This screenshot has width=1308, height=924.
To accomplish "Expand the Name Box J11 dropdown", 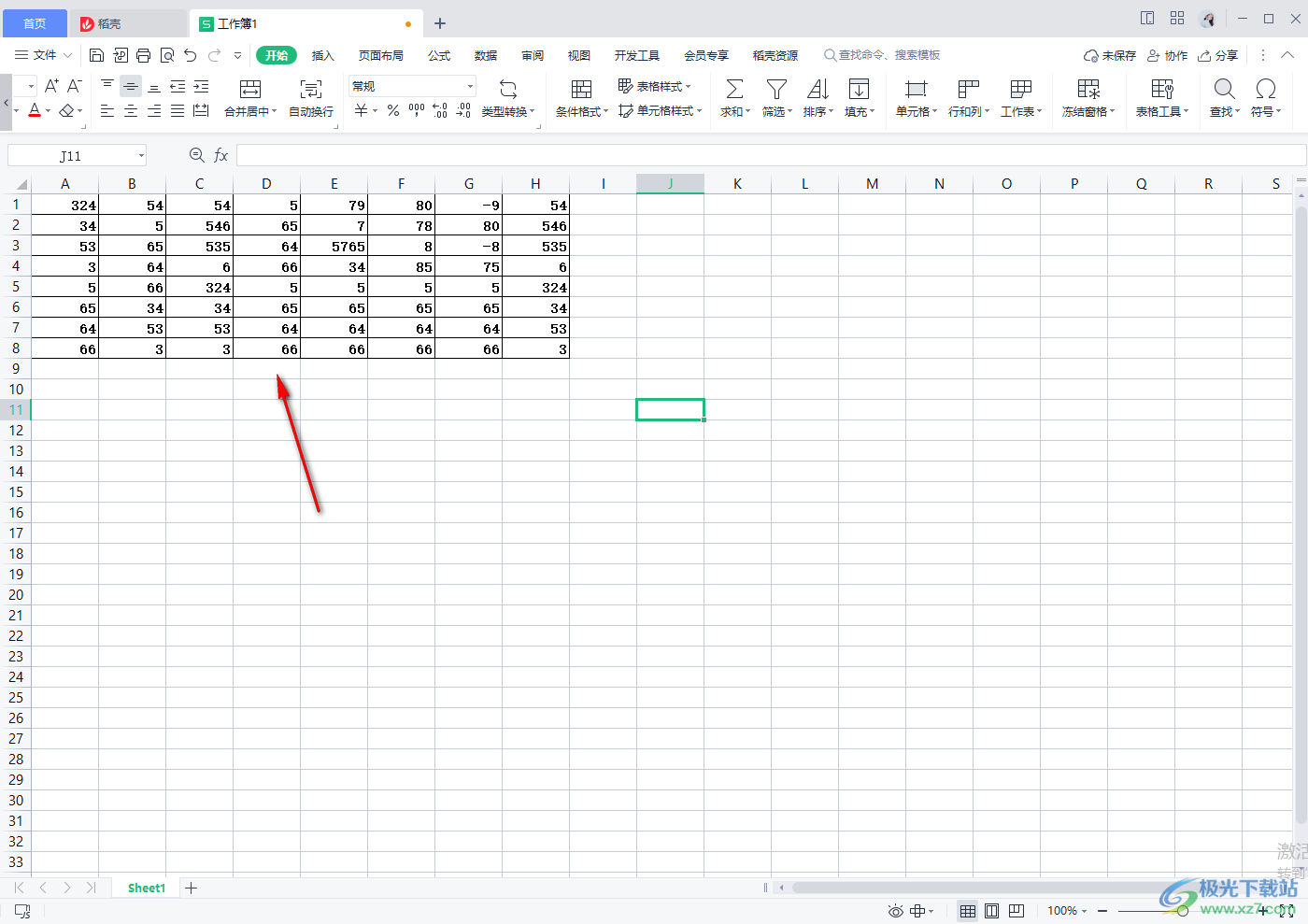I will click(x=141, y=156).
